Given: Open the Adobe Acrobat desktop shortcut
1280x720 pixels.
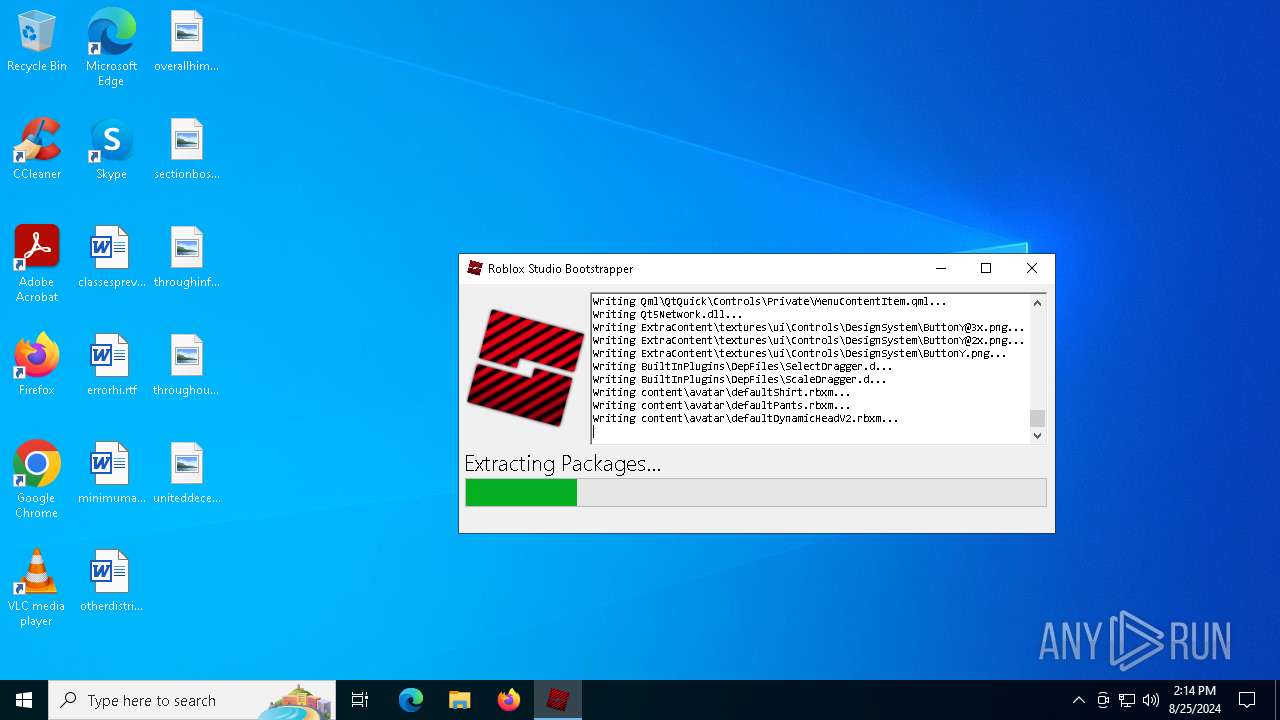Looking at the screenshot, I should [x=37, y=264].
